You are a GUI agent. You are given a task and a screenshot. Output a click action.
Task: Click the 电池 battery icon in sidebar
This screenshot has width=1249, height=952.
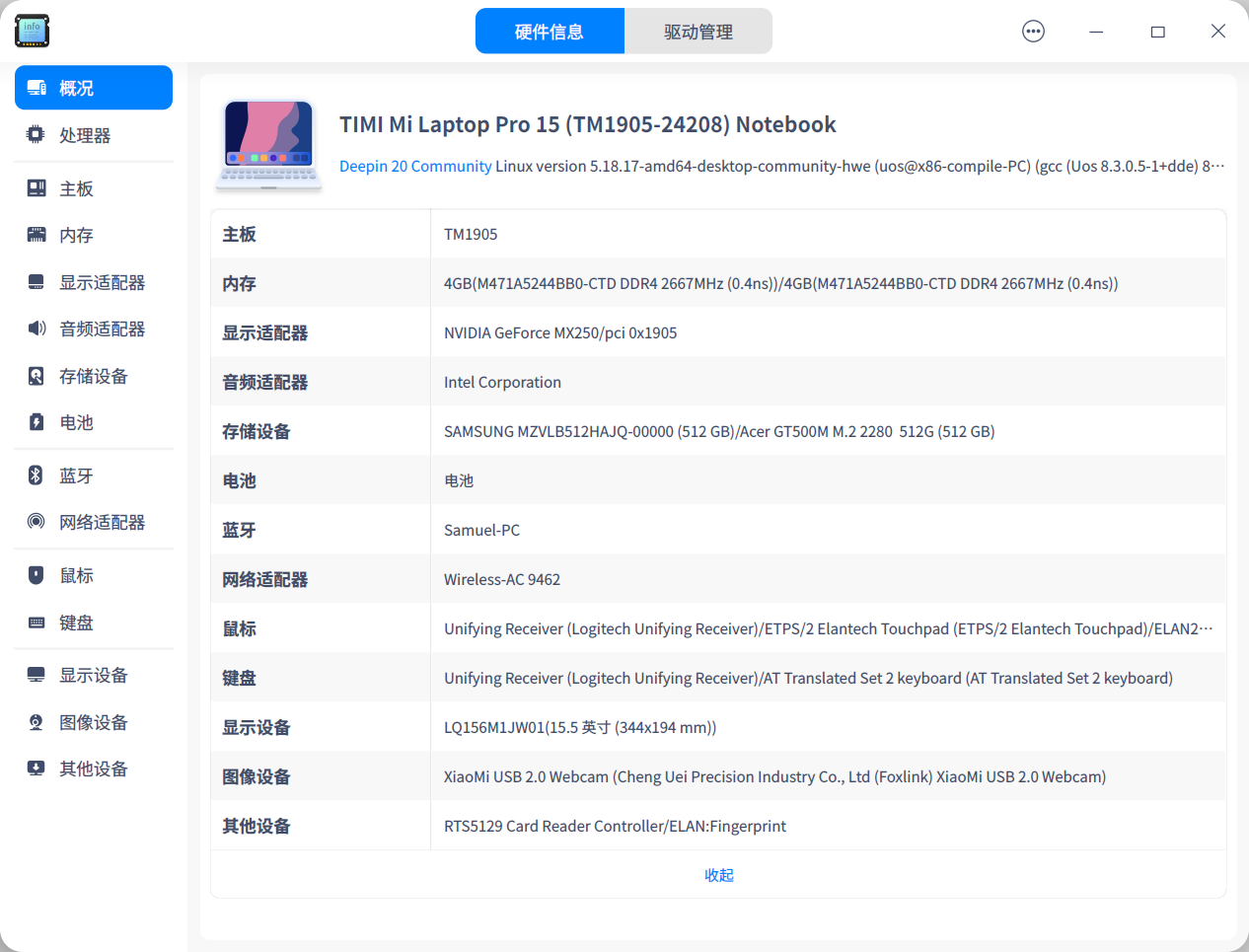(37, 421)
